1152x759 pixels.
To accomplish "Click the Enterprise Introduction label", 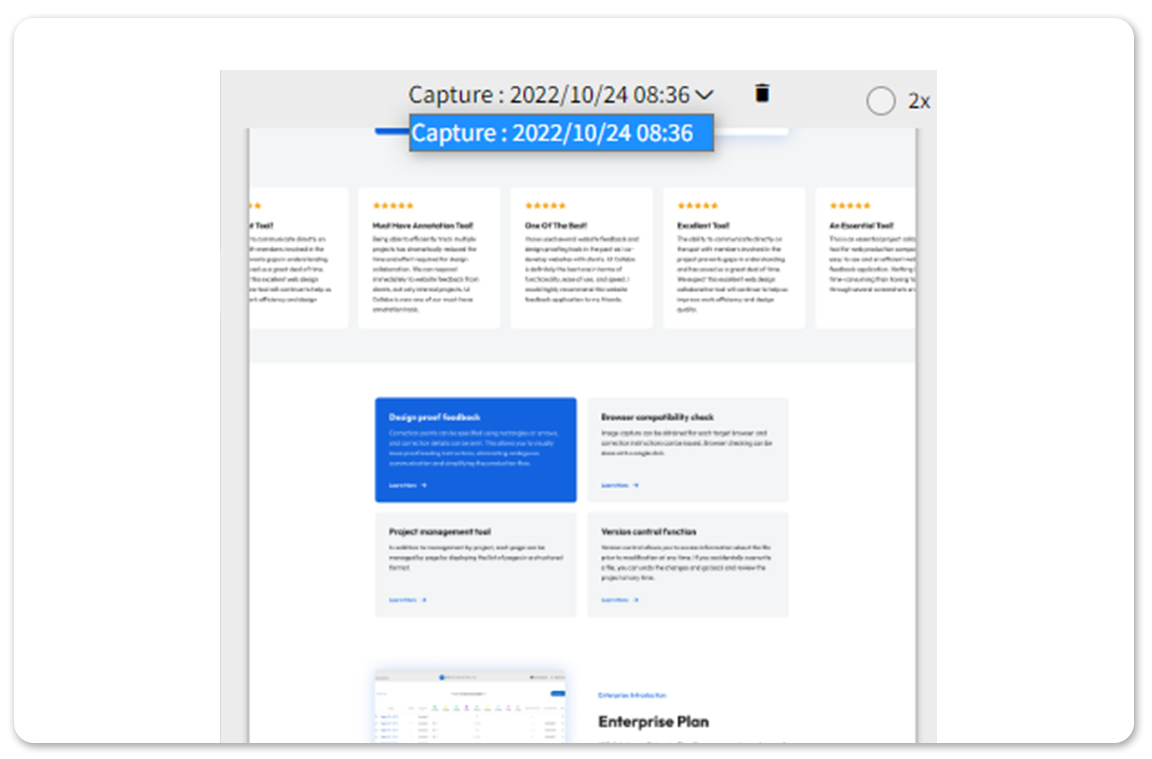I will click(x=631, y=692).
